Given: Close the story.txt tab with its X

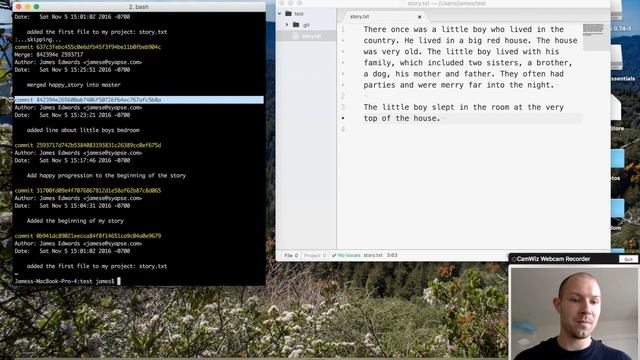Looking at the screenshot, I should 419,17.
